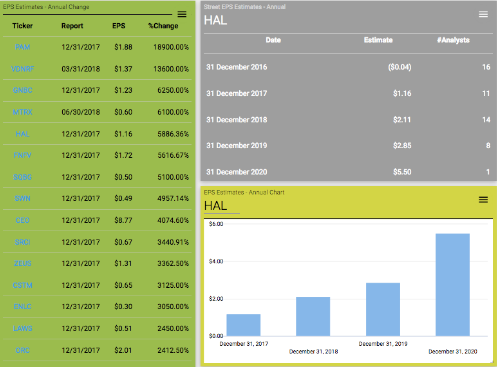This screenshot has width=497, height=367.
Task: Open the FNFV ticker link
Action: point(23,155)
